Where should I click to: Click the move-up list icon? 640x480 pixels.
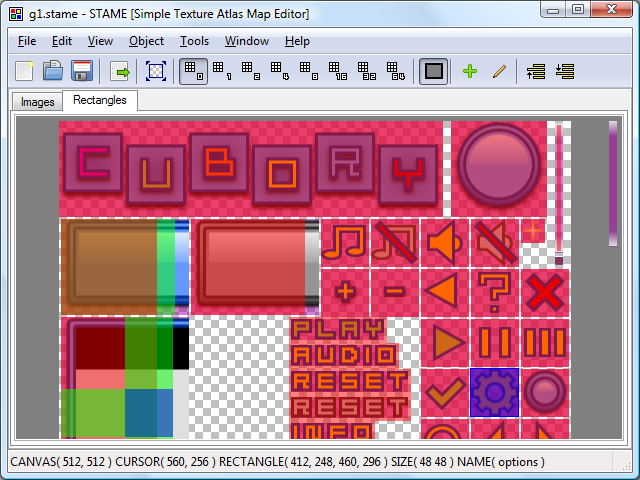click(536, 71)
